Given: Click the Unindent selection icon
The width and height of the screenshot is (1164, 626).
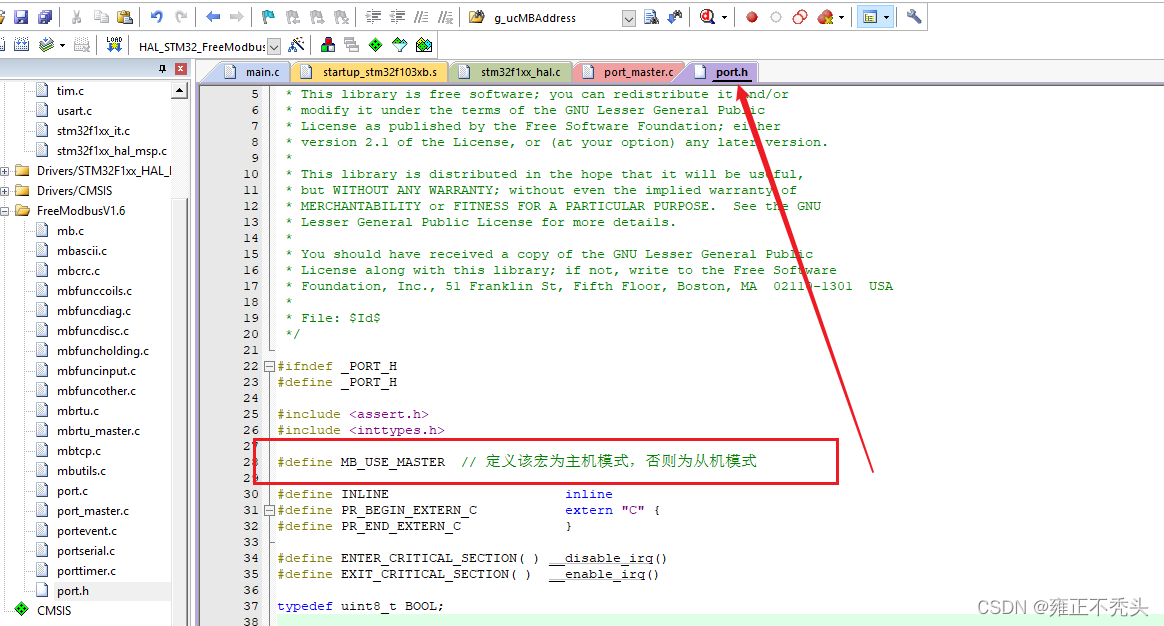Looking at the screenshot, I should 398,17.
